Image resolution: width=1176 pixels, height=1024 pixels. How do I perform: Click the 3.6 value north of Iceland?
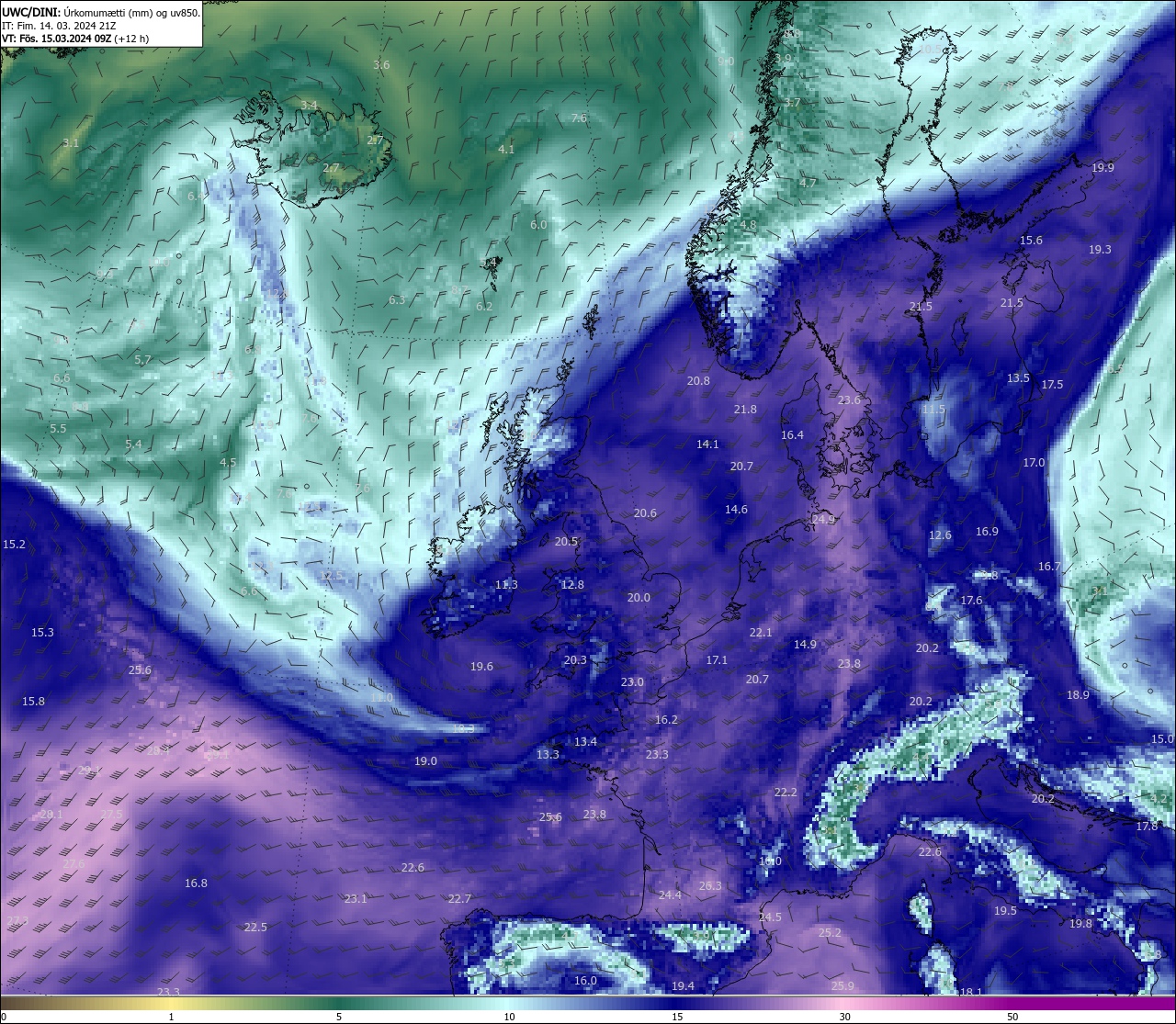[381, 65]
